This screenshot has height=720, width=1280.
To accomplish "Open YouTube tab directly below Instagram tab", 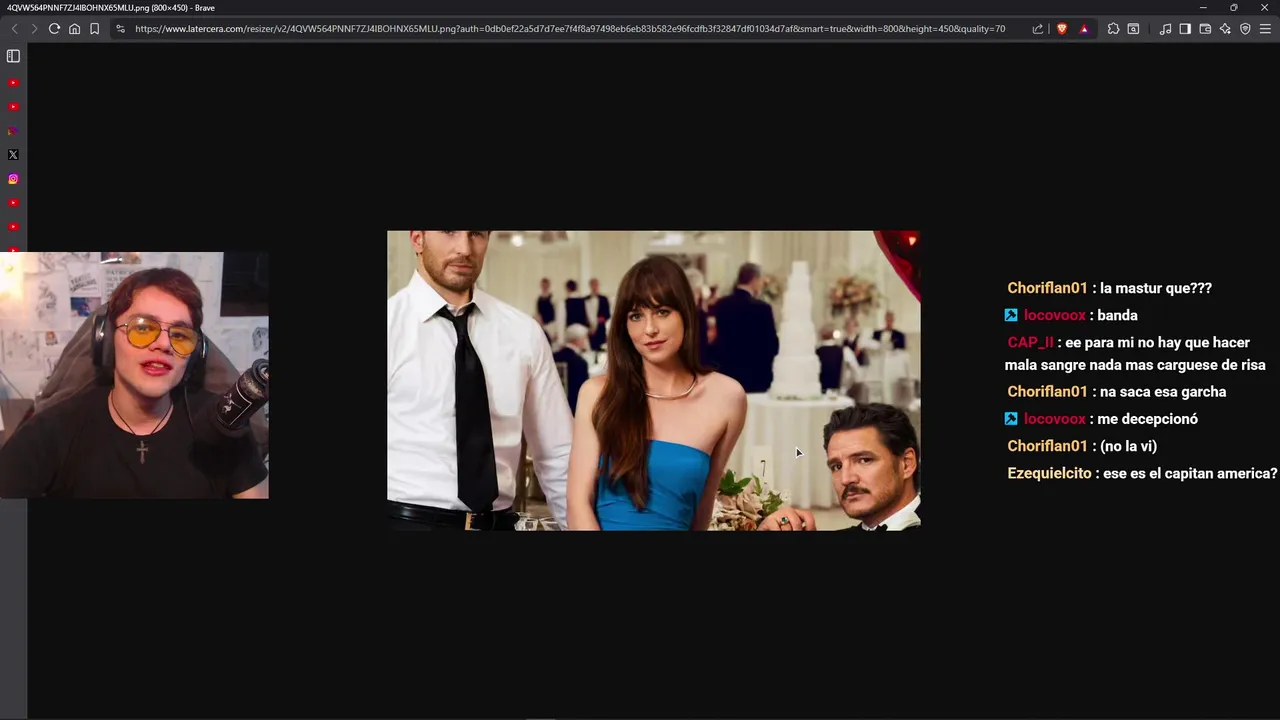I will point(13,203).
